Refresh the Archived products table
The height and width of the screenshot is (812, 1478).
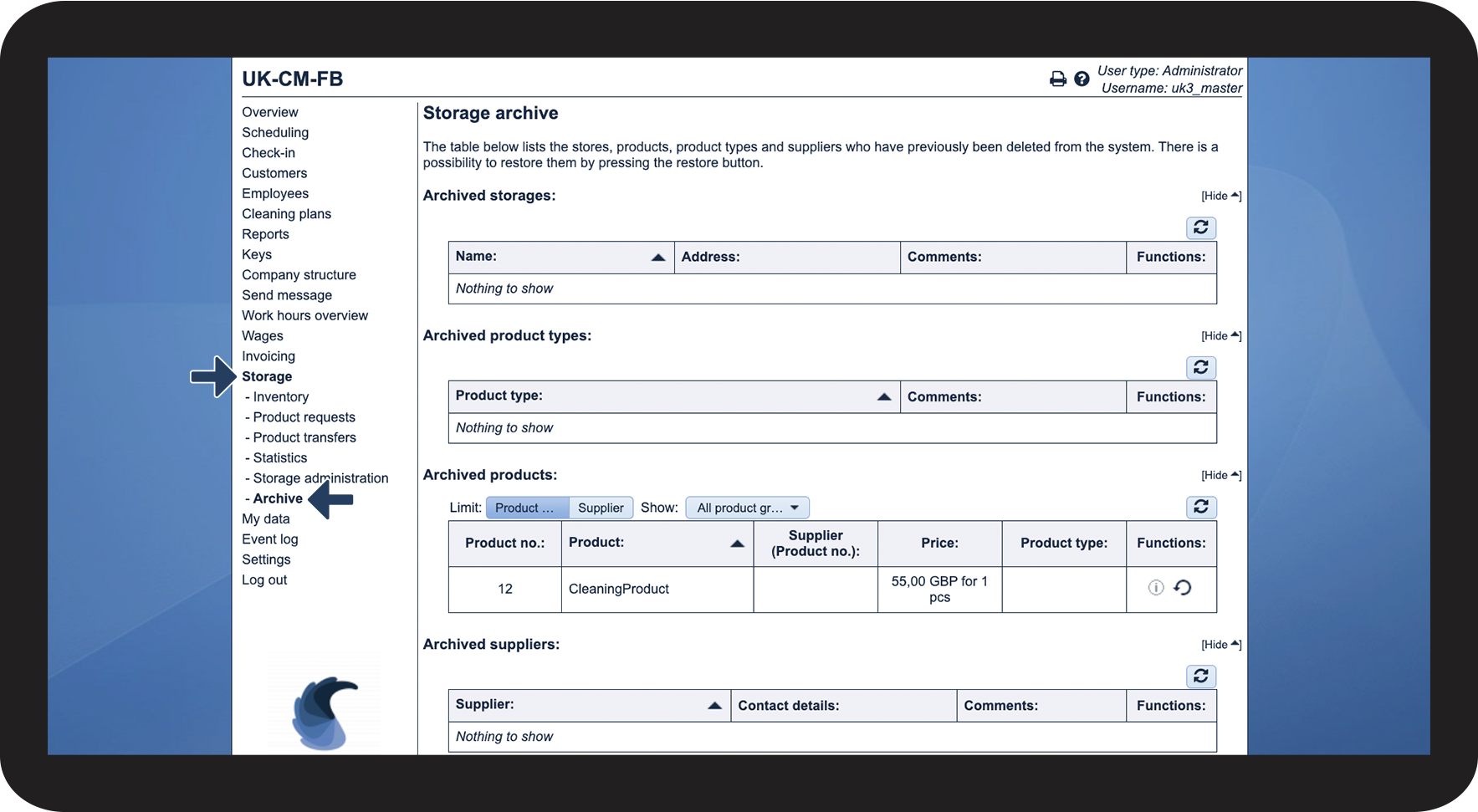pos(1200,507)
